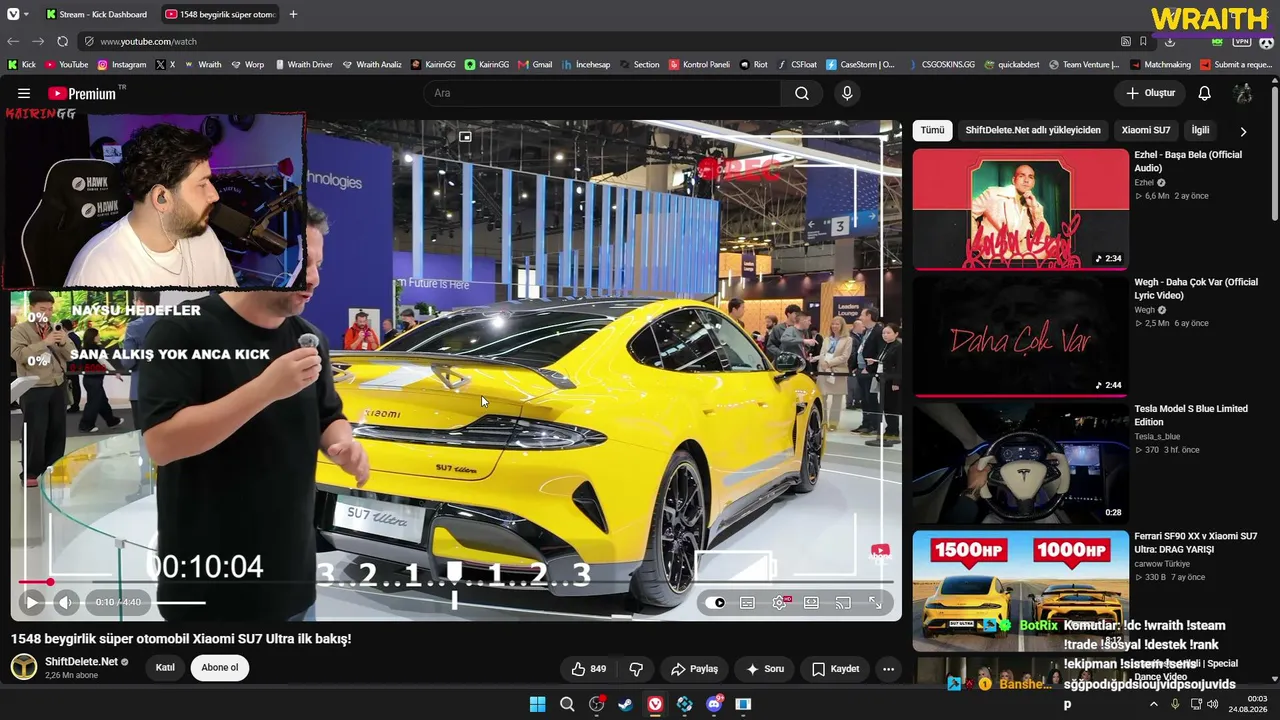Select the ShiftDelete.Net adlı yükleyiciden chip

point(1033,130)
